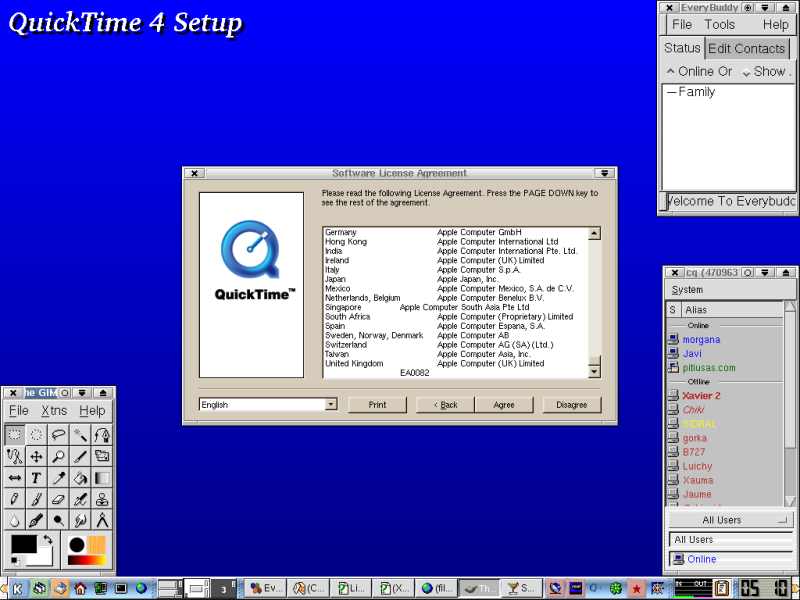Select the Convolve blur droplet tool

(x=14, y=520)
